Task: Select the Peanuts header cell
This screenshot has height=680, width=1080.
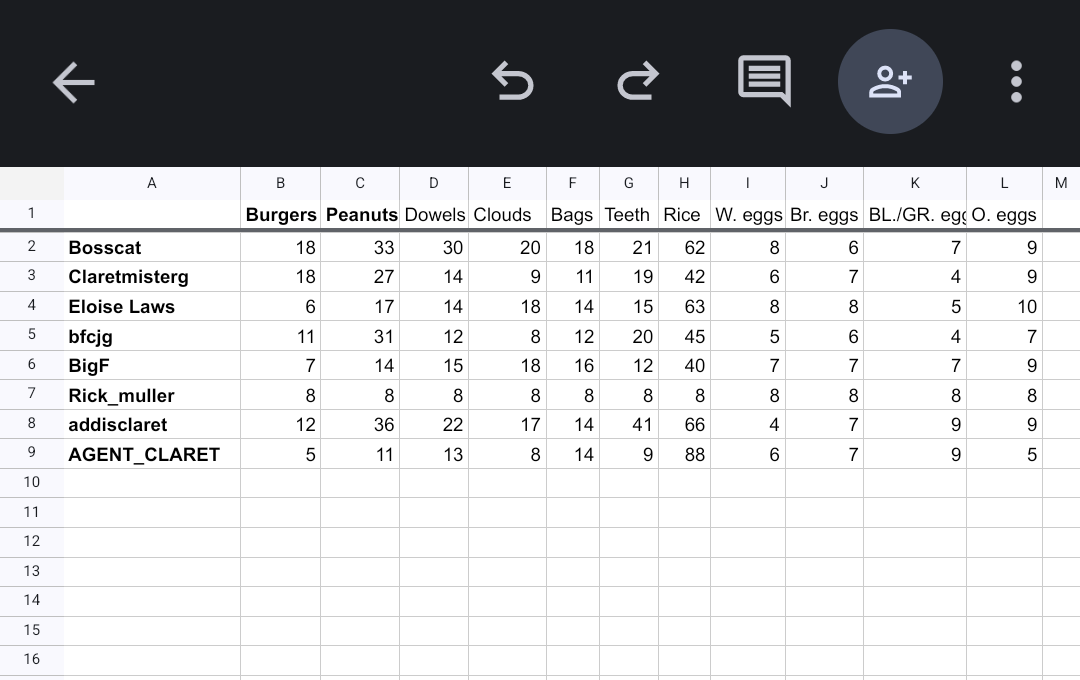Action: [x=361, y=215]
